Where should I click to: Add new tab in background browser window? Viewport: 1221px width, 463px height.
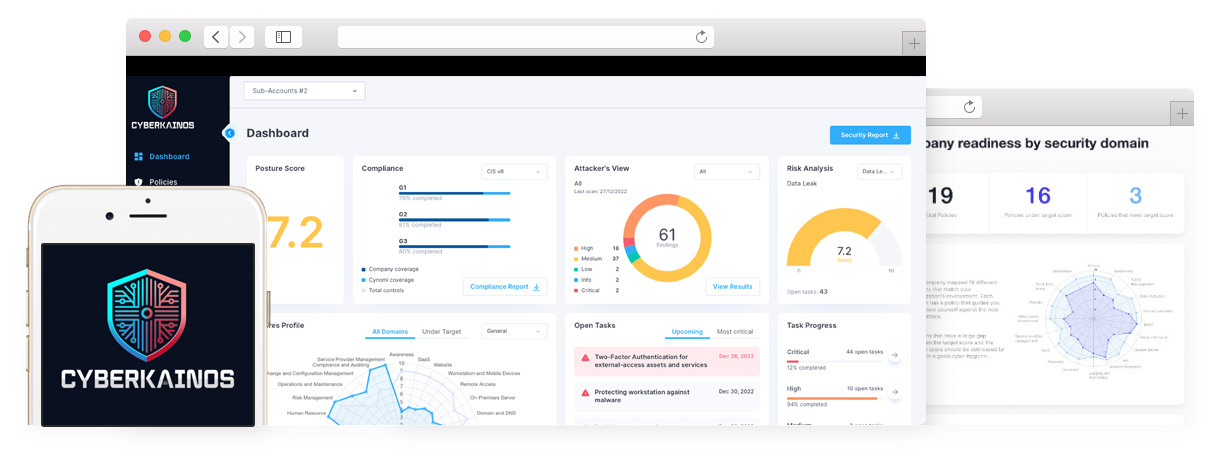[x=1182, y=113]
